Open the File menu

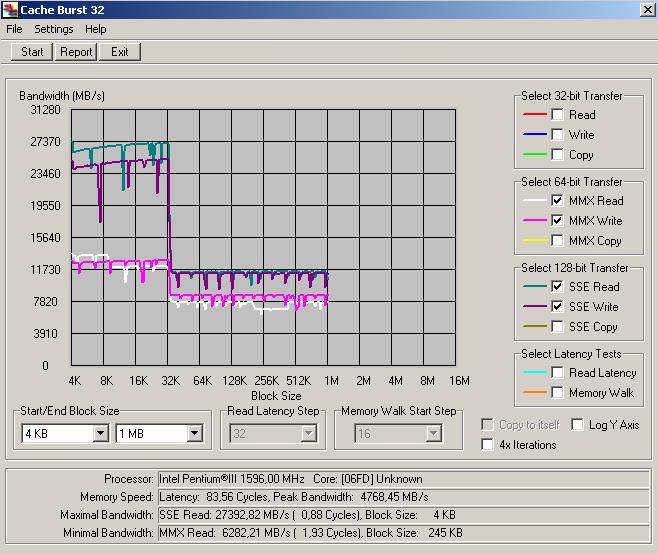pos(14,29)
